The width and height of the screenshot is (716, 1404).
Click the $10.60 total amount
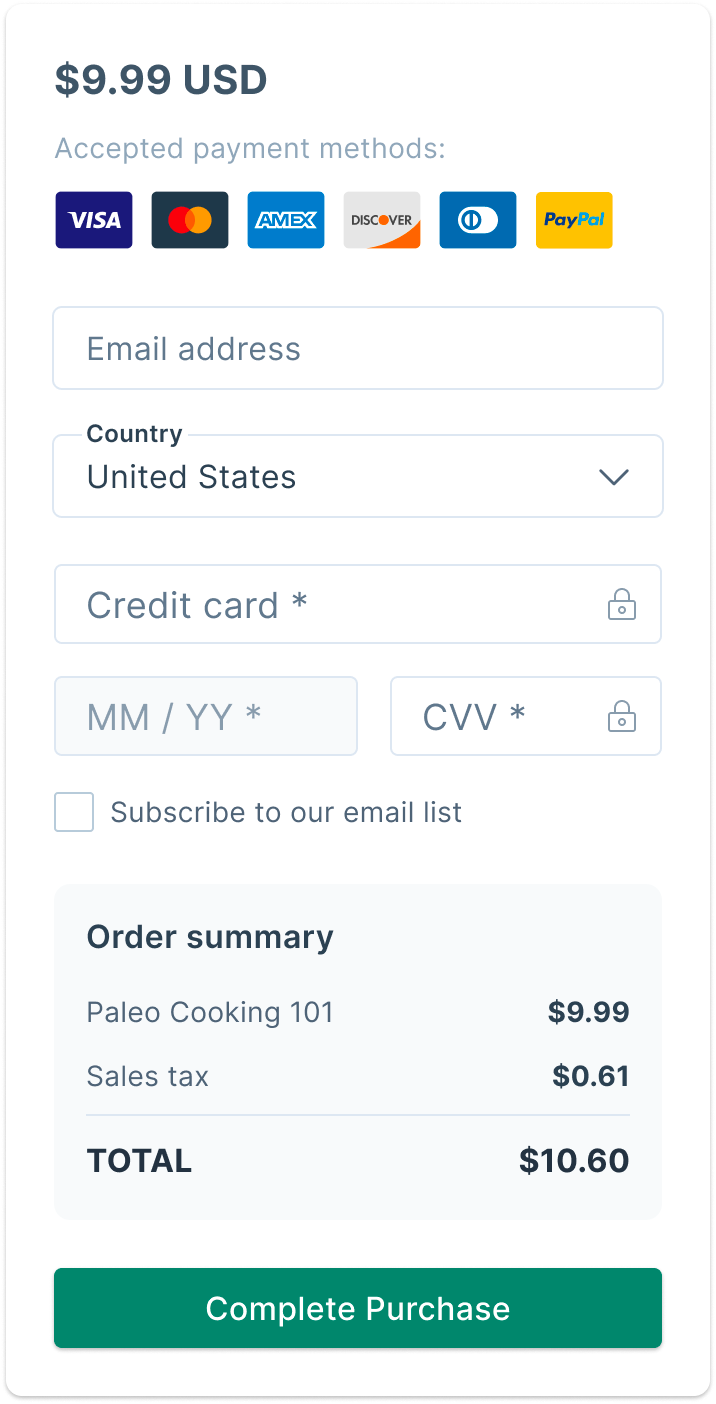[x=574, y=1161]
